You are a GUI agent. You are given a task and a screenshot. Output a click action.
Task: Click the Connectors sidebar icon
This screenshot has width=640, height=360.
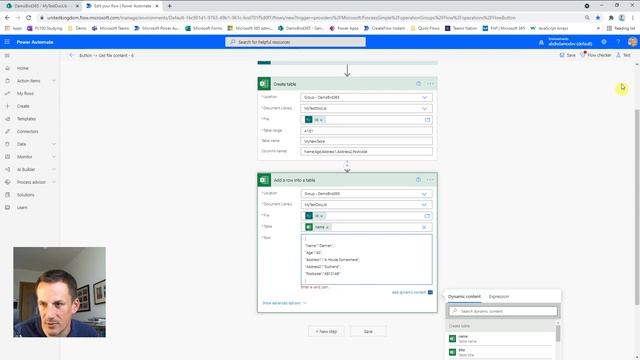(x=7, y=131)
